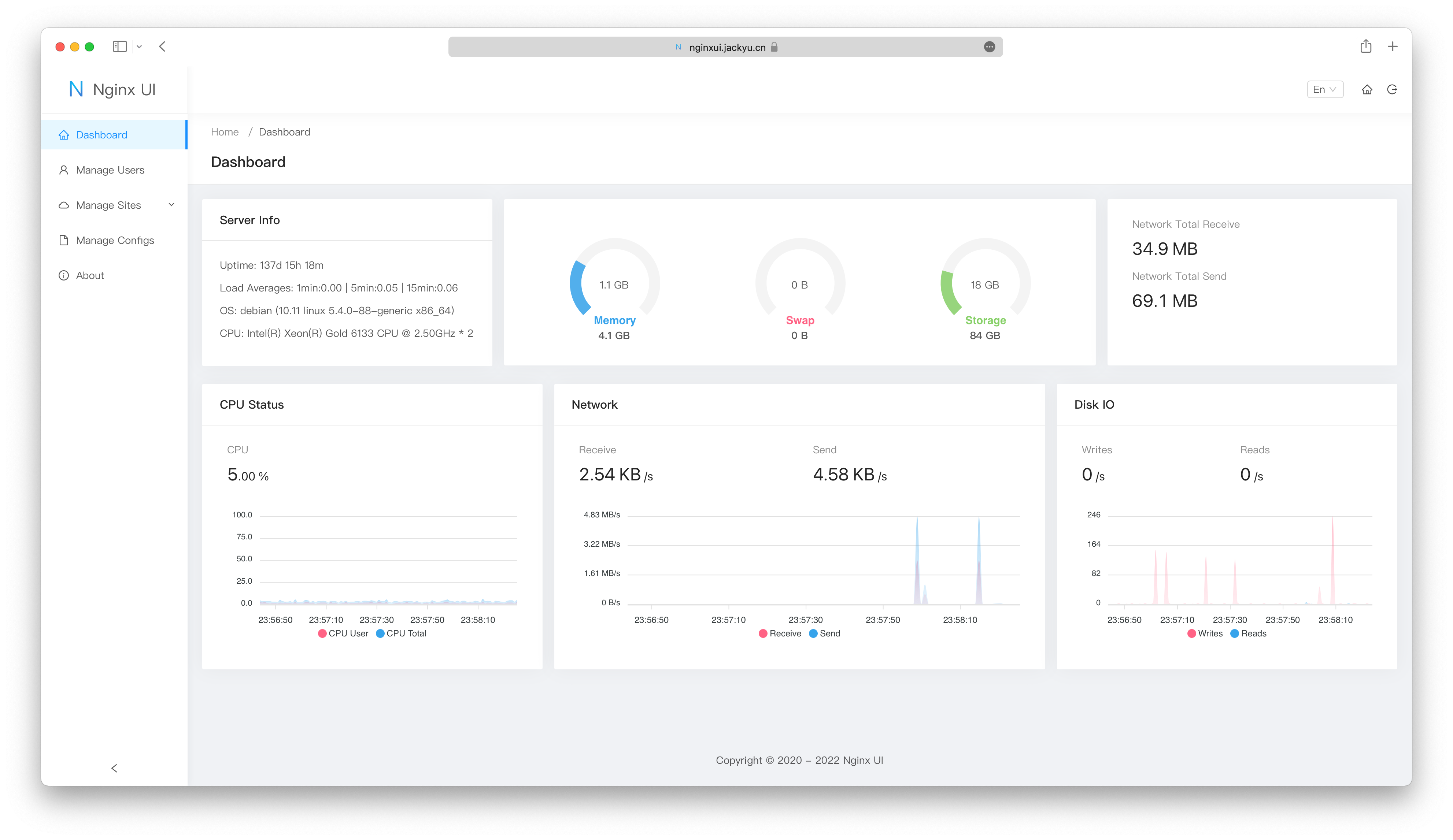The height and width of the screenshot is (840, 1453).
Task: Click Safari share icon
Action: 1365,47
